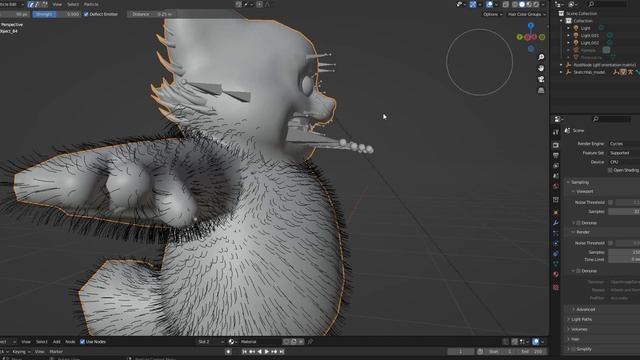Open the Options popover button
The image size is (640, 360).
click(x=492, y=14)
